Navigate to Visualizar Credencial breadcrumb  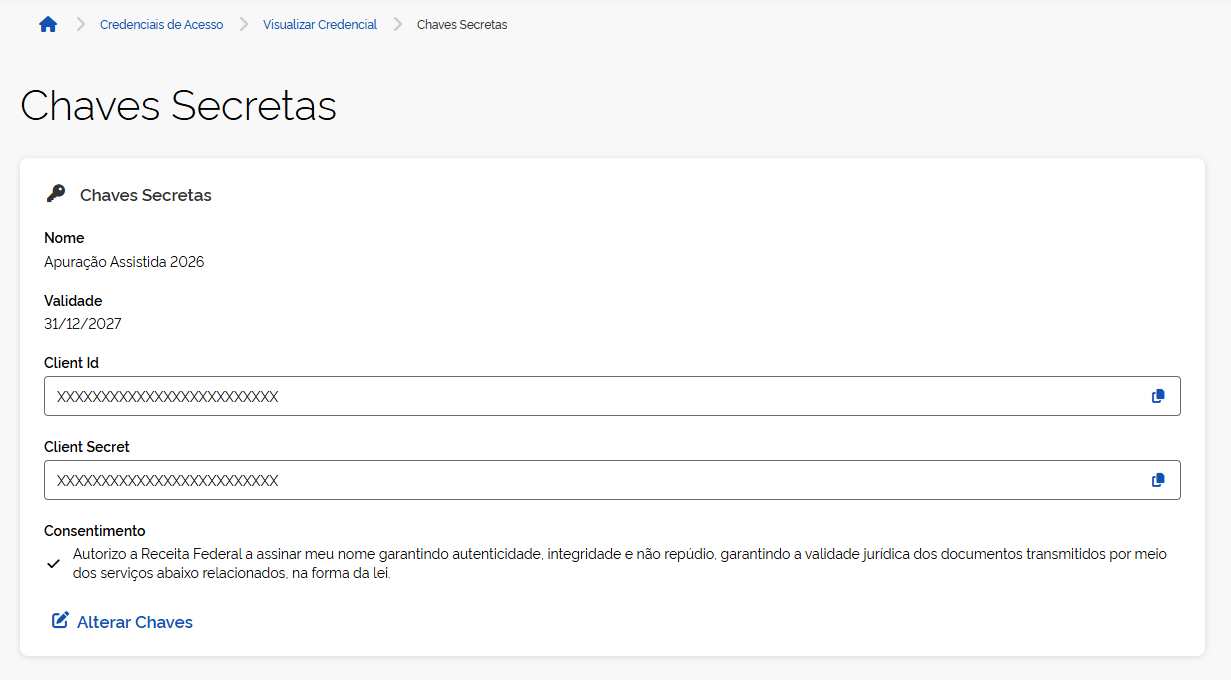click(320, 25)
